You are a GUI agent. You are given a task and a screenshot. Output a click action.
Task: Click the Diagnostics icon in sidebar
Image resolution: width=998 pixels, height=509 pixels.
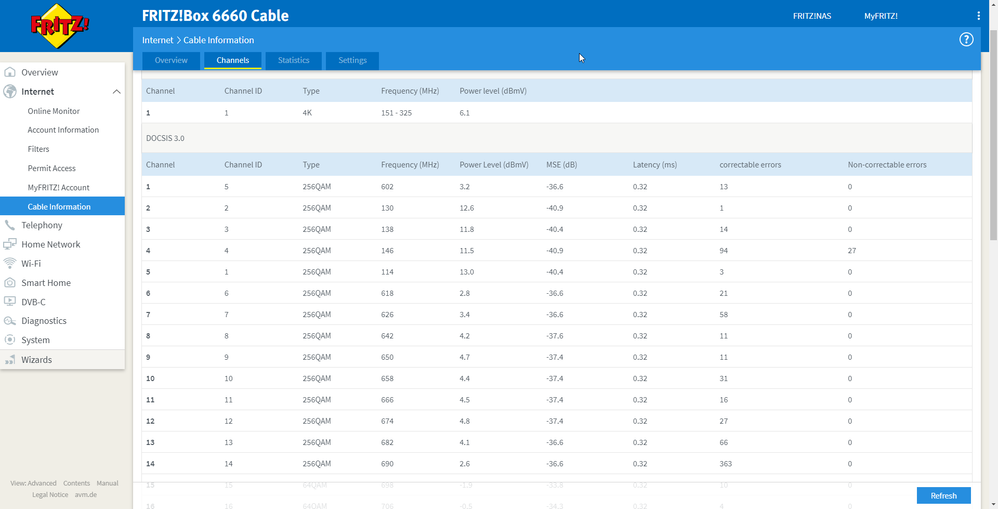click(10, 321)
